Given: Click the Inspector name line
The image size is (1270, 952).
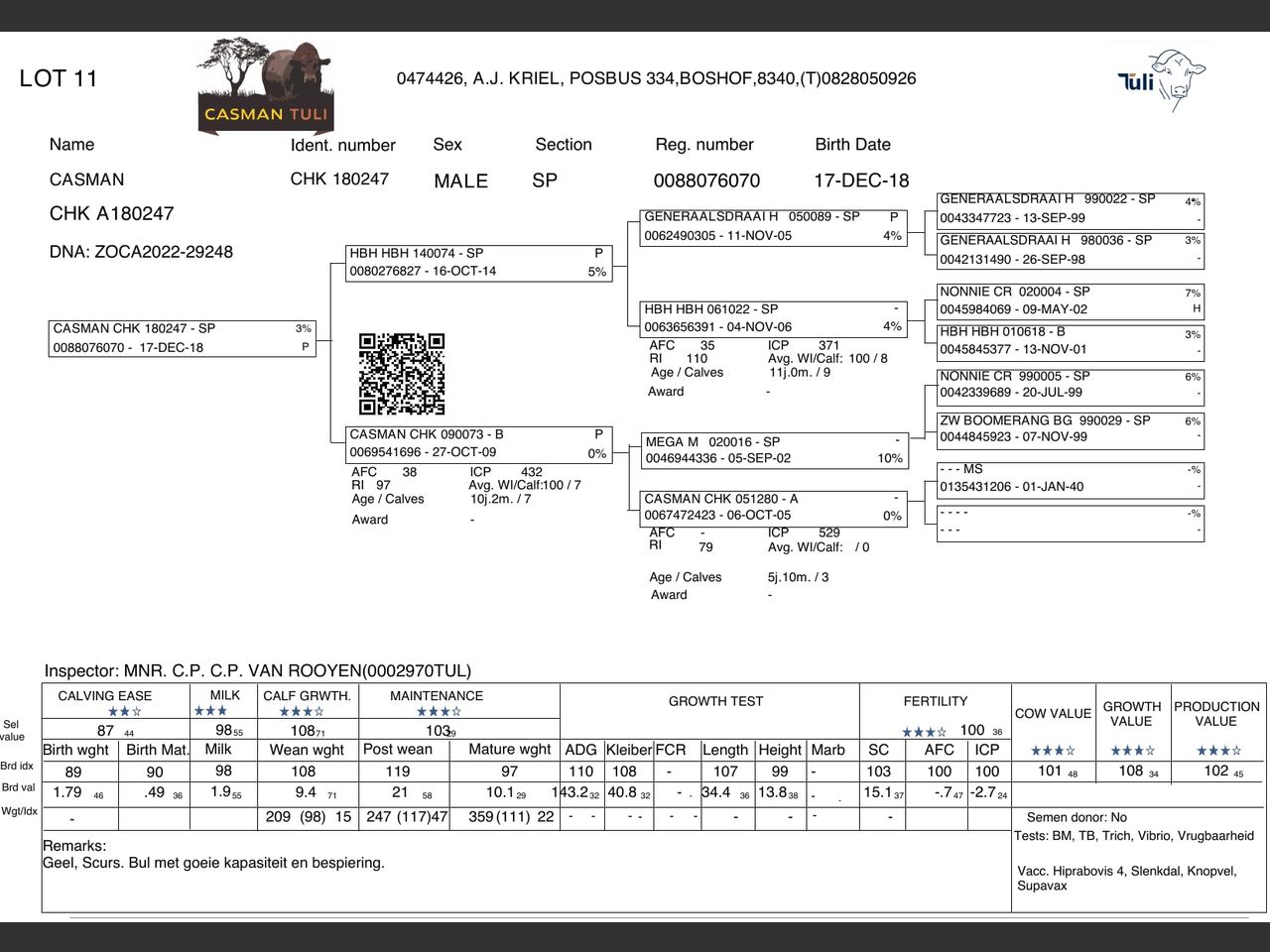Looking at the screenshot, I should click(258, 671).
